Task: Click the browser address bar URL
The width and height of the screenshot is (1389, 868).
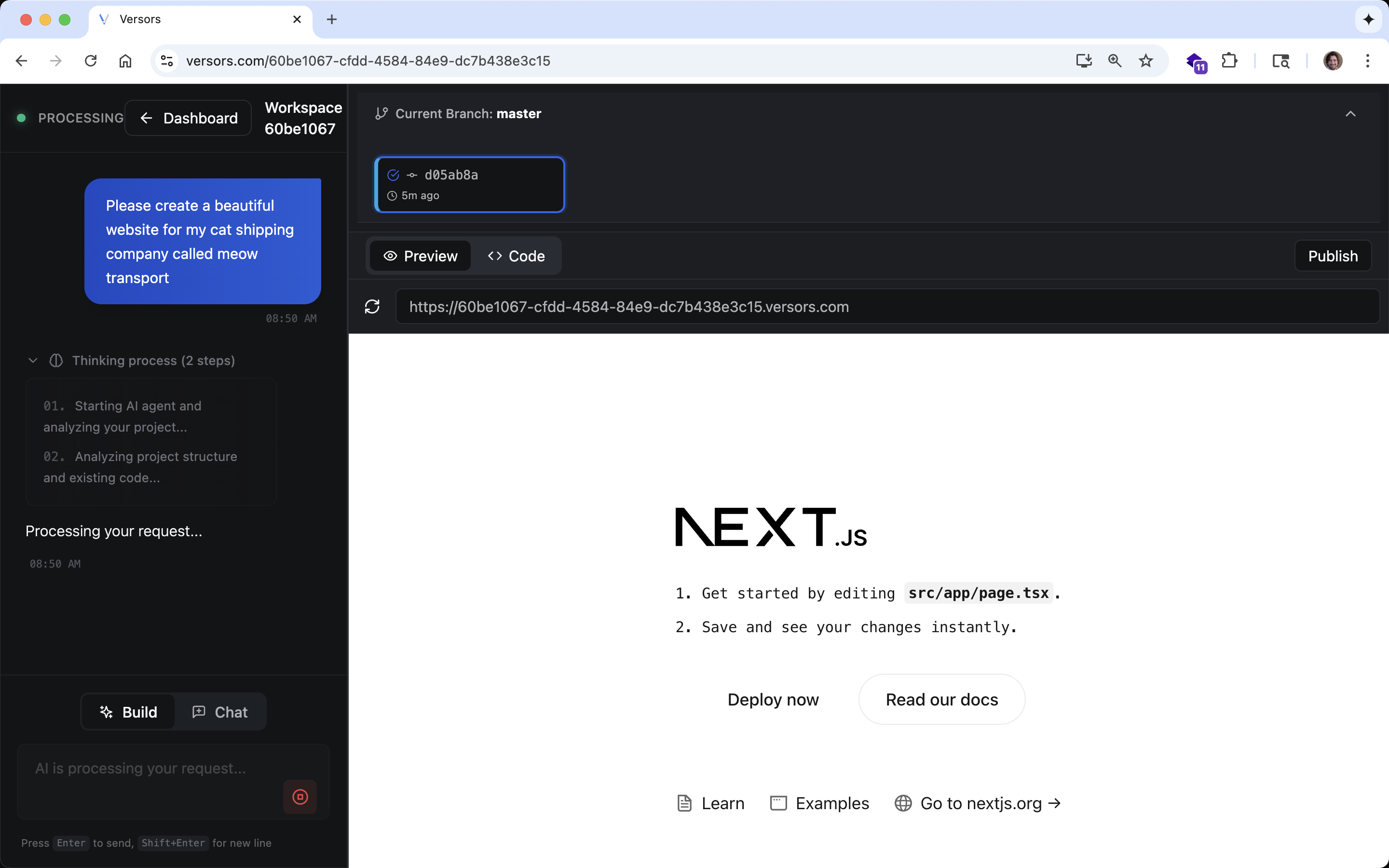Action: pos(368,61)
